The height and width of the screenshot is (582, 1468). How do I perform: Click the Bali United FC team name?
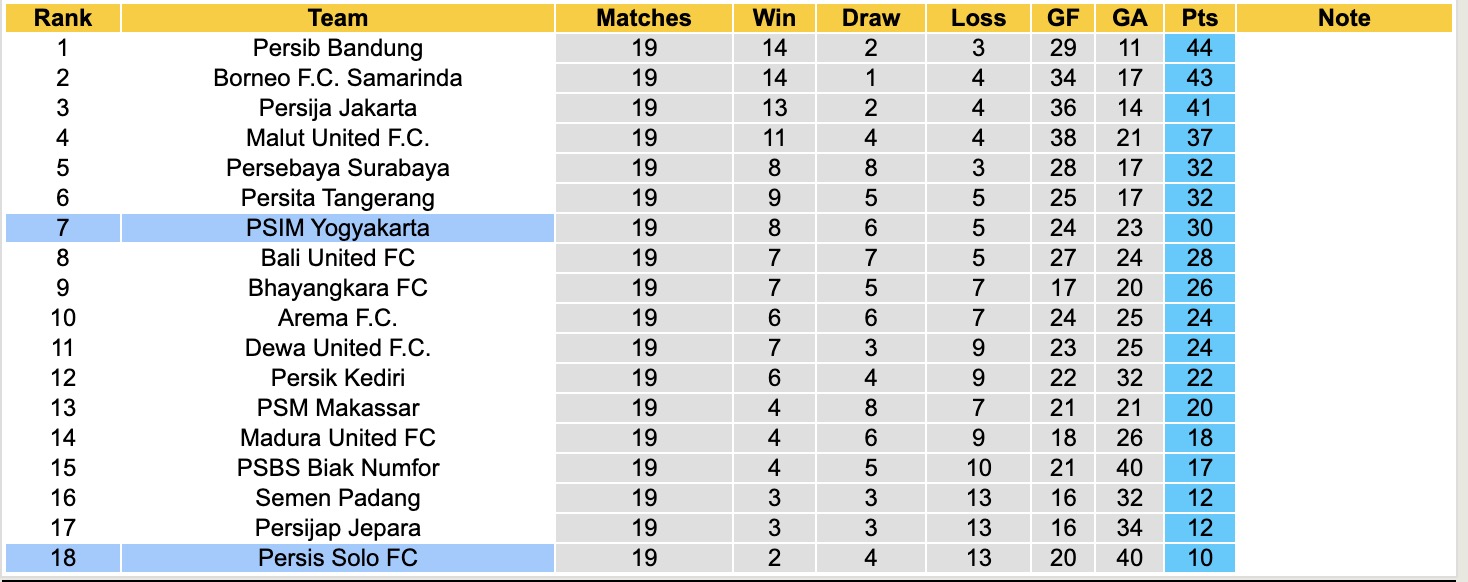[x=338, y=258]
